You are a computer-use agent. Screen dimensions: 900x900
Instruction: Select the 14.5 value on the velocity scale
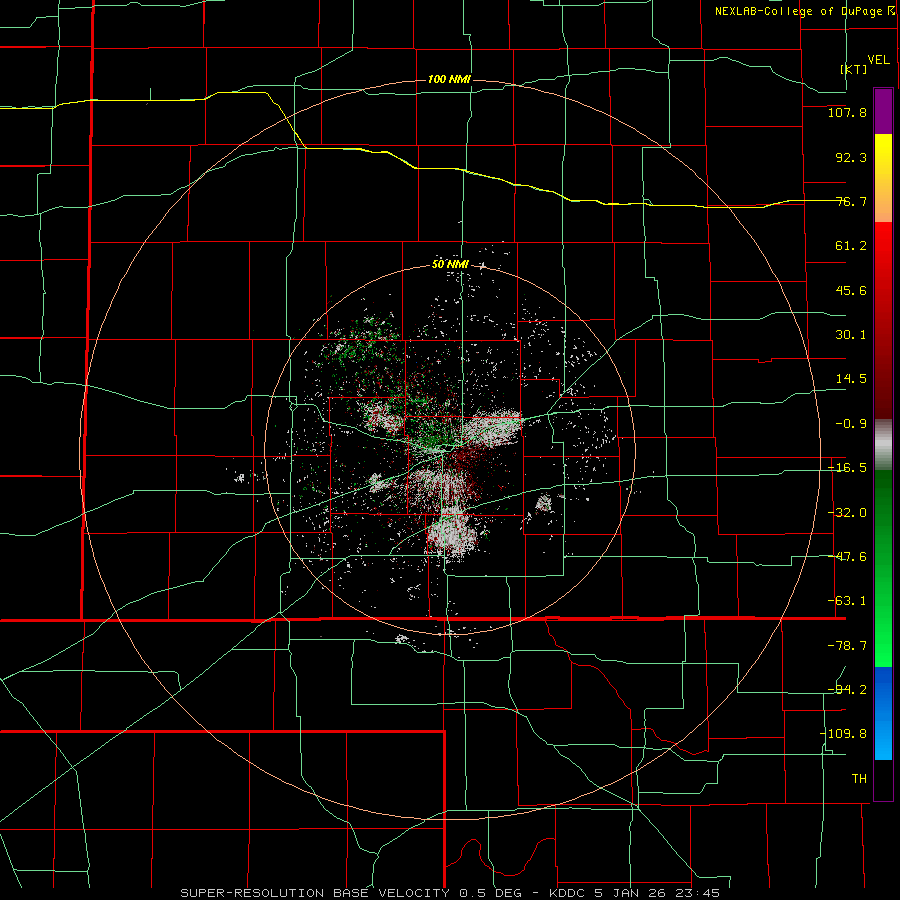click(851, 379)
